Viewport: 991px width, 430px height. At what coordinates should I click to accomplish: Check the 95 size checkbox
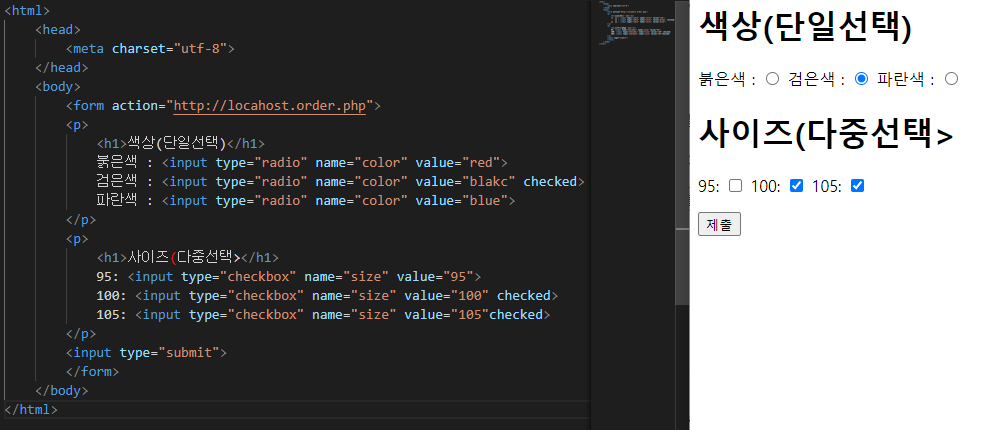(735, 186)
